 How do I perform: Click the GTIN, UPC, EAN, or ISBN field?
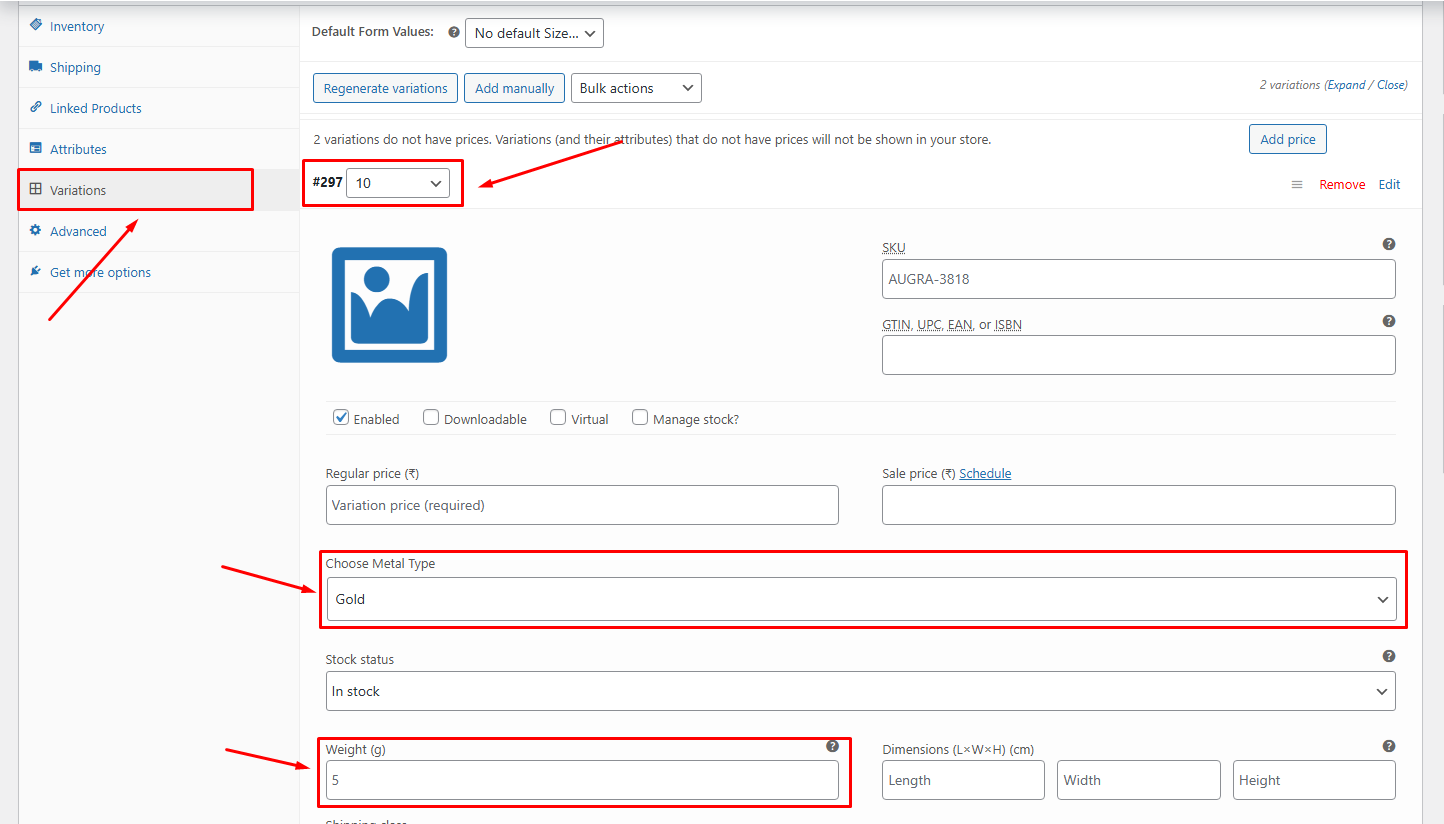coord(1139,355)
